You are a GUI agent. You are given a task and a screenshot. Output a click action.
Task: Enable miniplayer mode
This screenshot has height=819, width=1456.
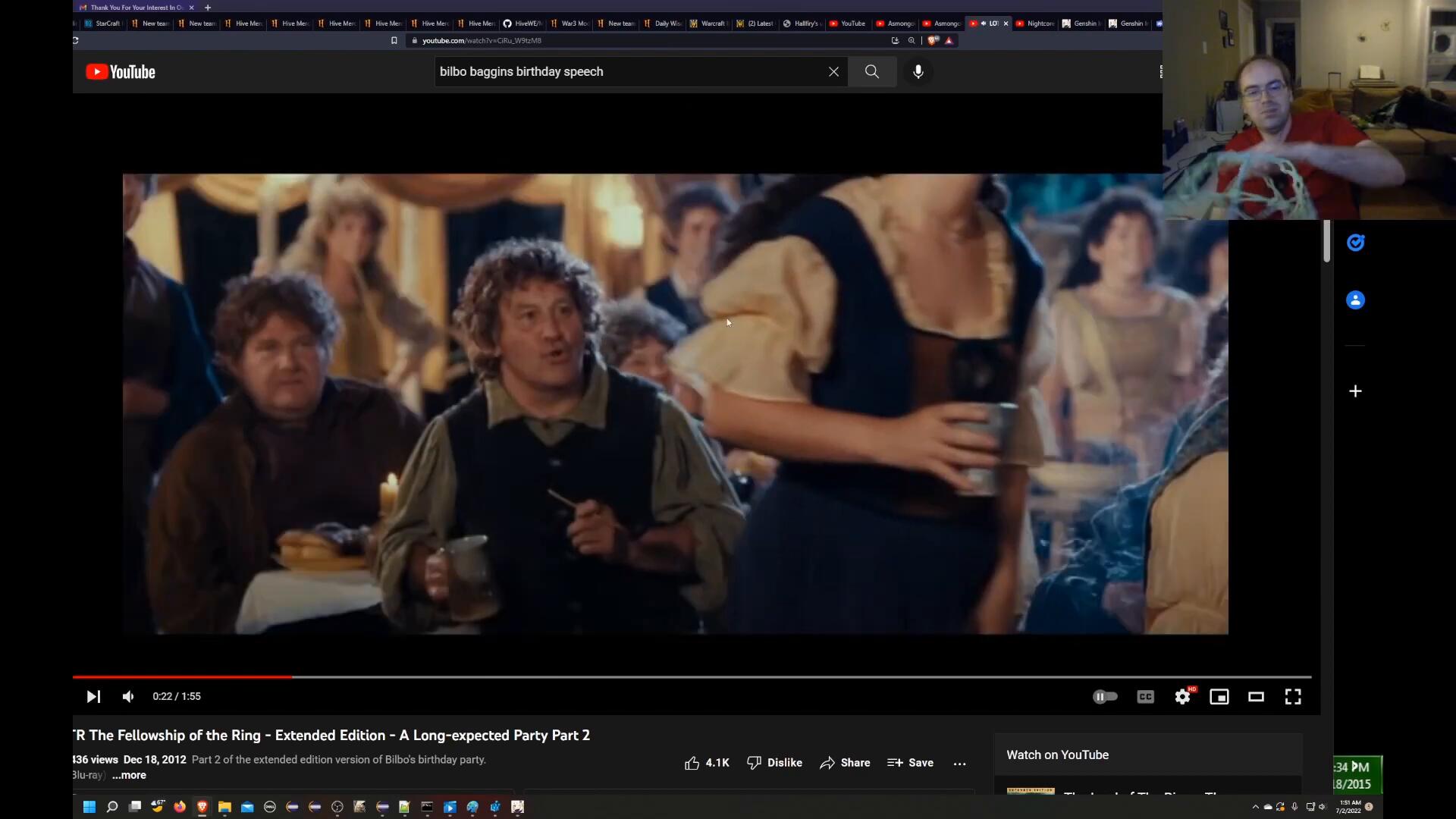point(1219,697)
